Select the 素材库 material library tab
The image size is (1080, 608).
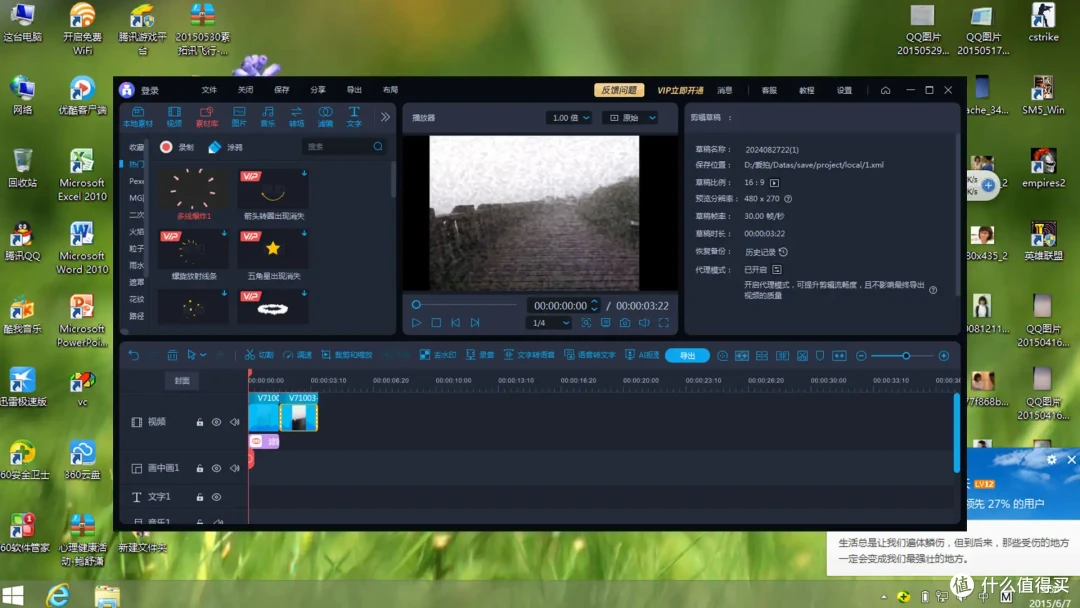[207, 117]
